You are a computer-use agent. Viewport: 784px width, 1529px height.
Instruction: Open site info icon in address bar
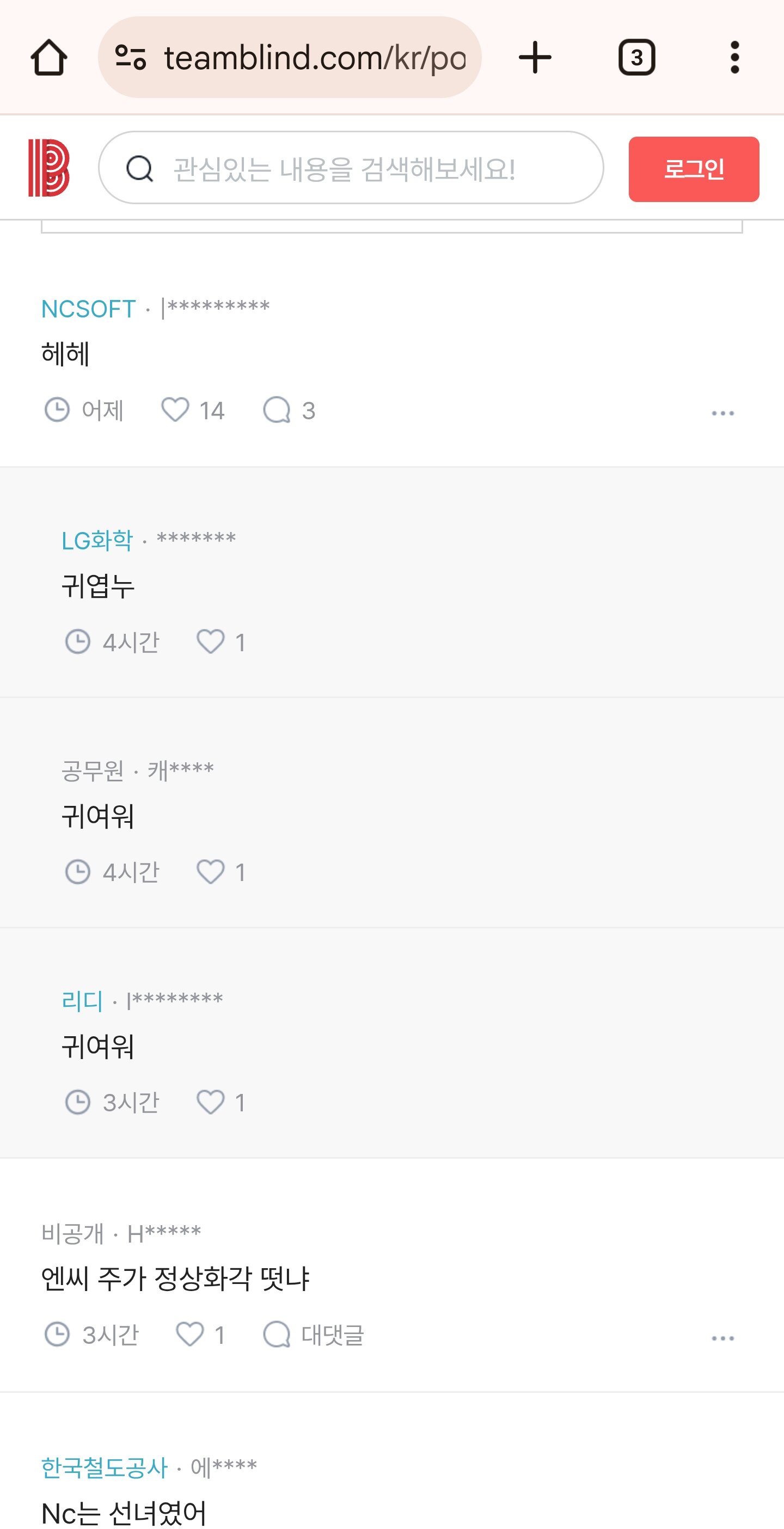[131, 58]
